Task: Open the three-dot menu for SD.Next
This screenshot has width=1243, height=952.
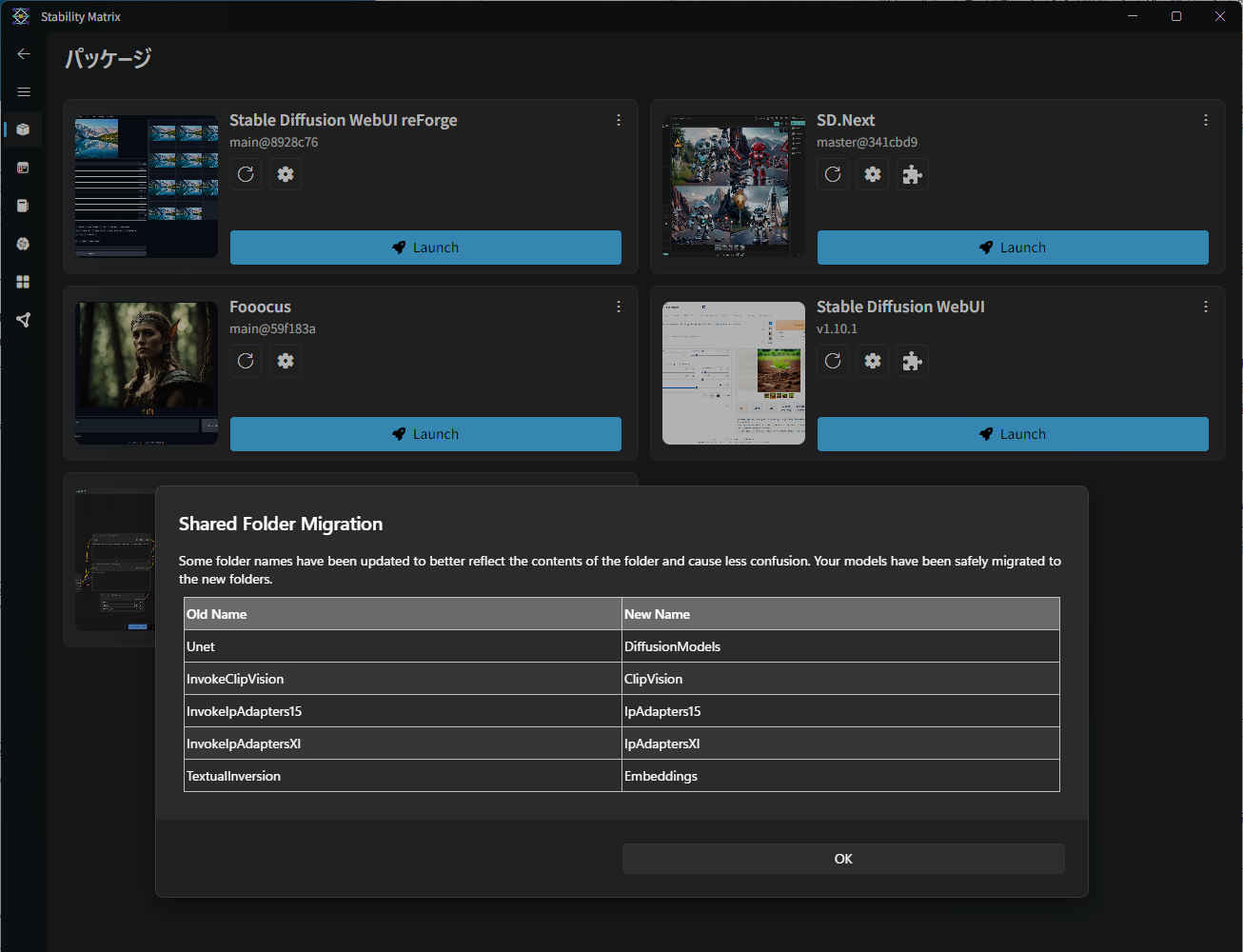Action: 1205,120
